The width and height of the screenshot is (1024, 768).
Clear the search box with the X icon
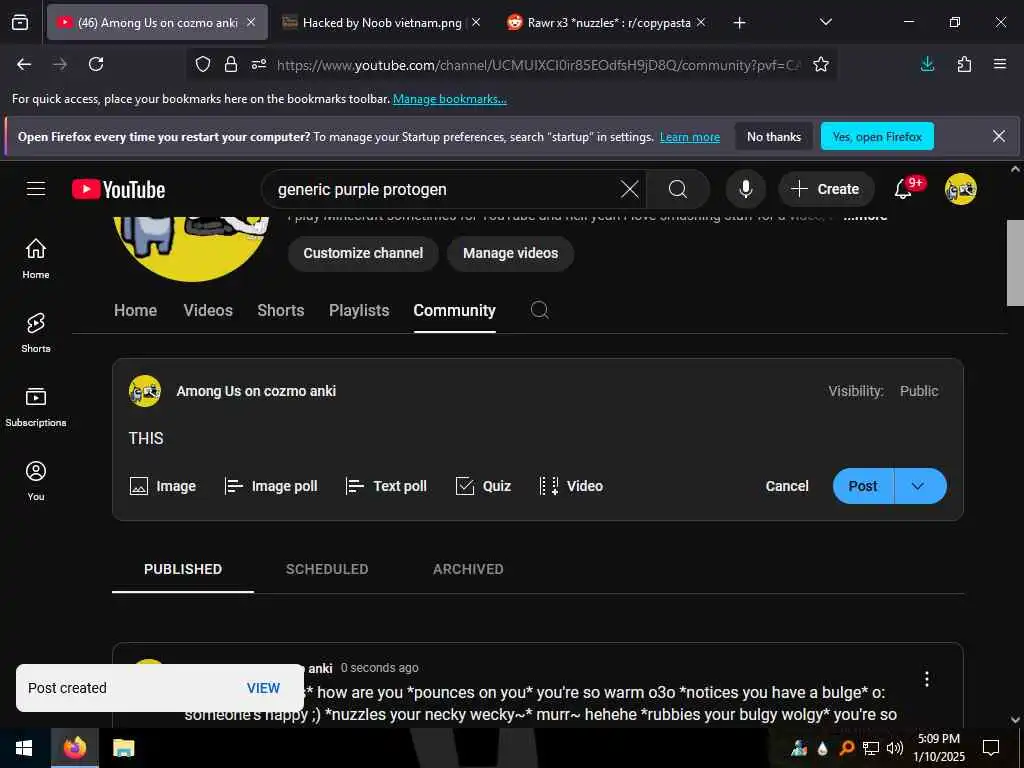click(x=630, y=189)
